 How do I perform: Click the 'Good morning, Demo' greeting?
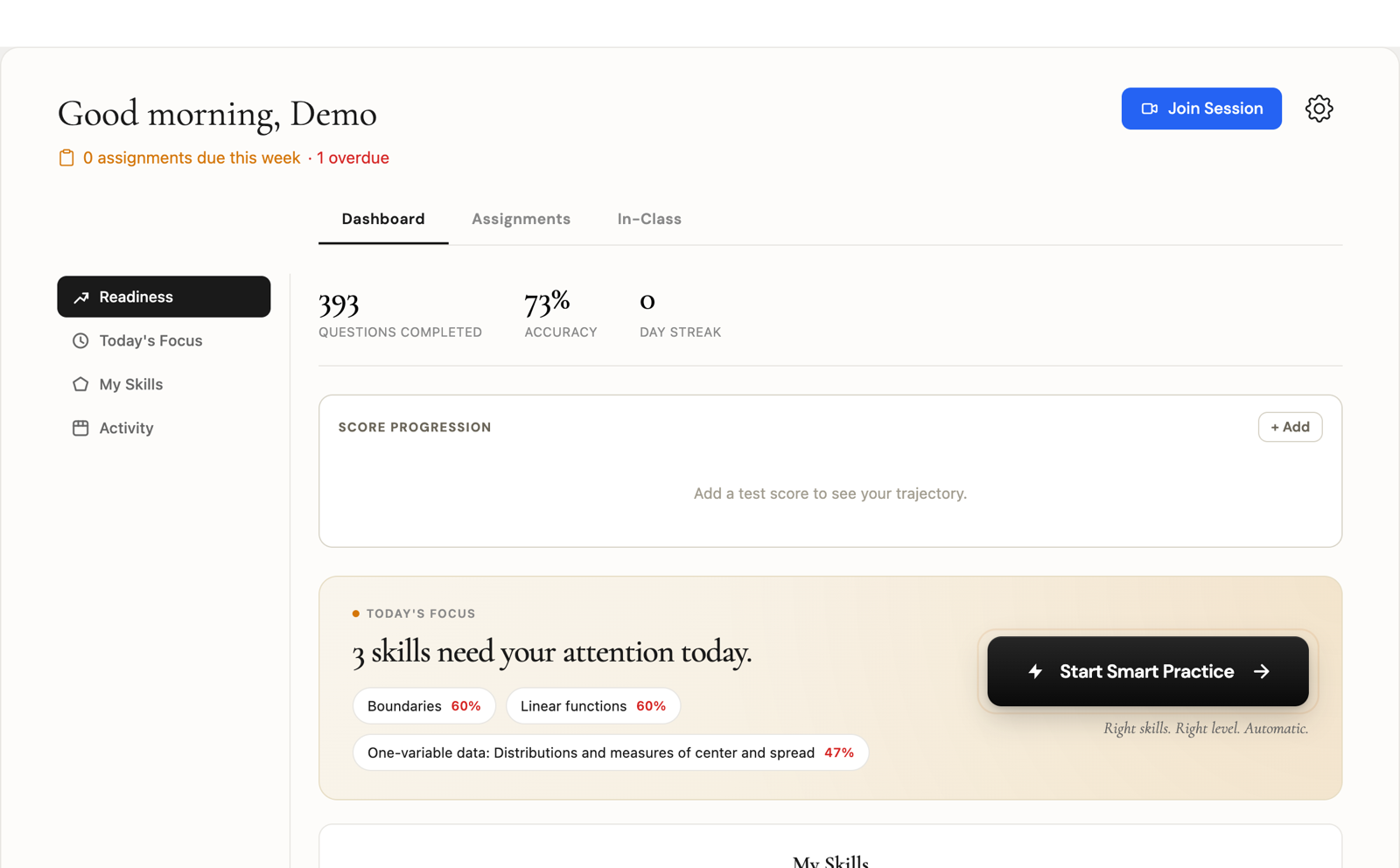[217, 115]
